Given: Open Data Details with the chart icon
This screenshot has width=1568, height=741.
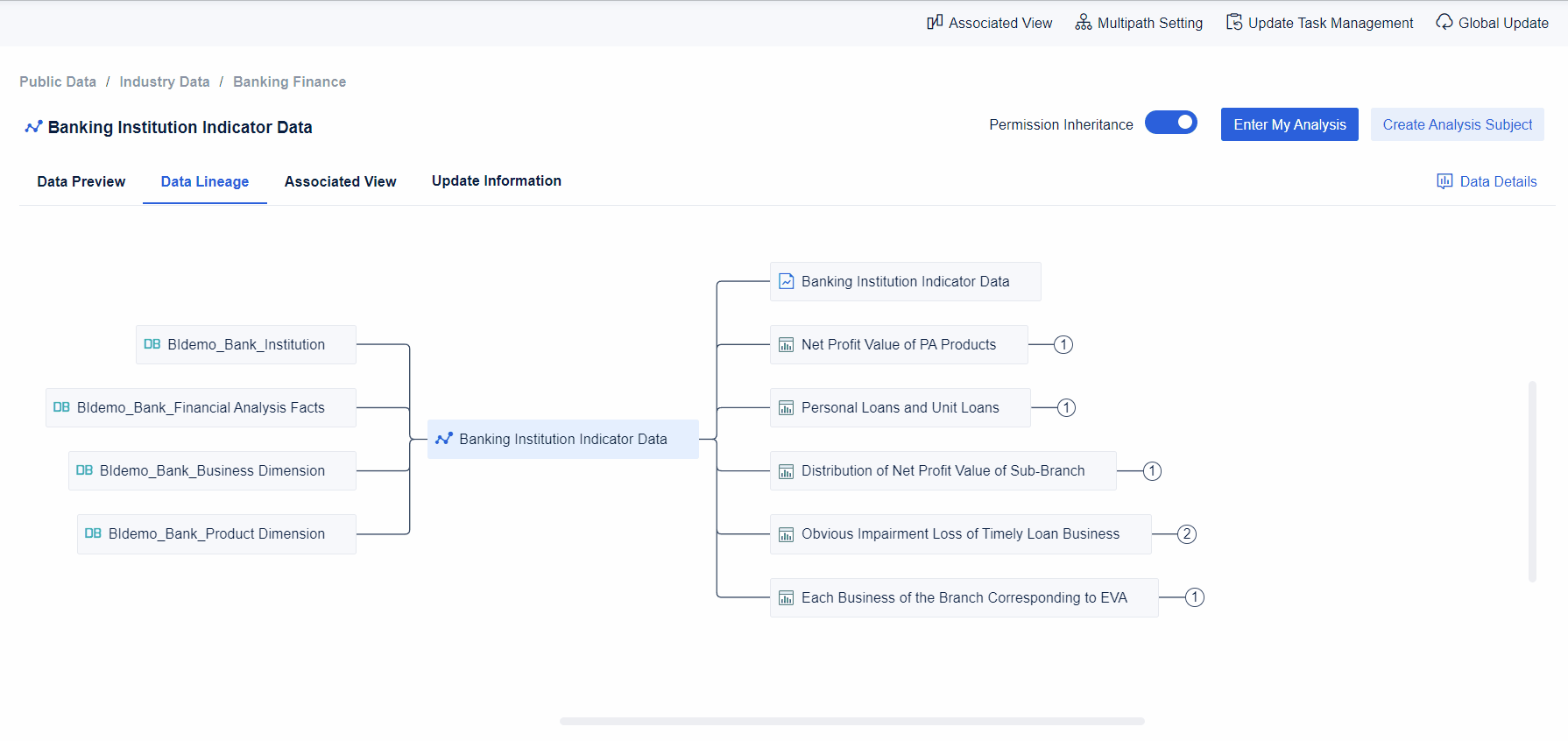Looking at the screenshot, I should [1487, 181].
